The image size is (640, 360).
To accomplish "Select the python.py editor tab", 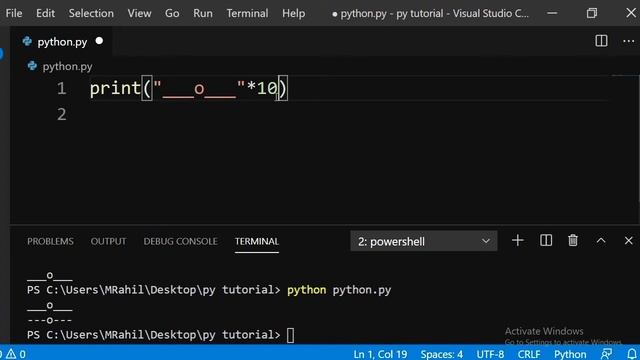I will 60,42.
